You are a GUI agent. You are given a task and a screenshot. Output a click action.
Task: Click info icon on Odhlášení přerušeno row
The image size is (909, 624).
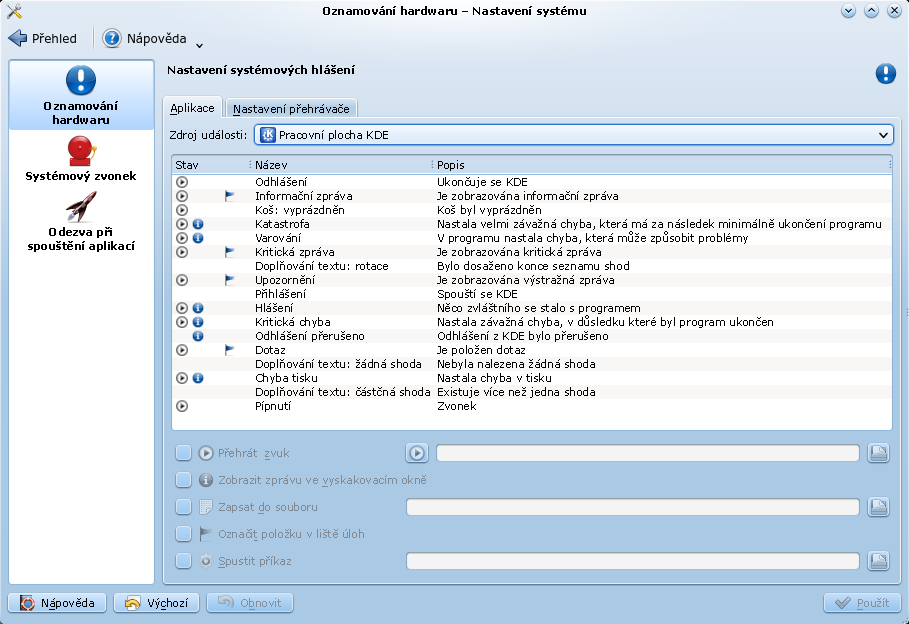(198, 336)
